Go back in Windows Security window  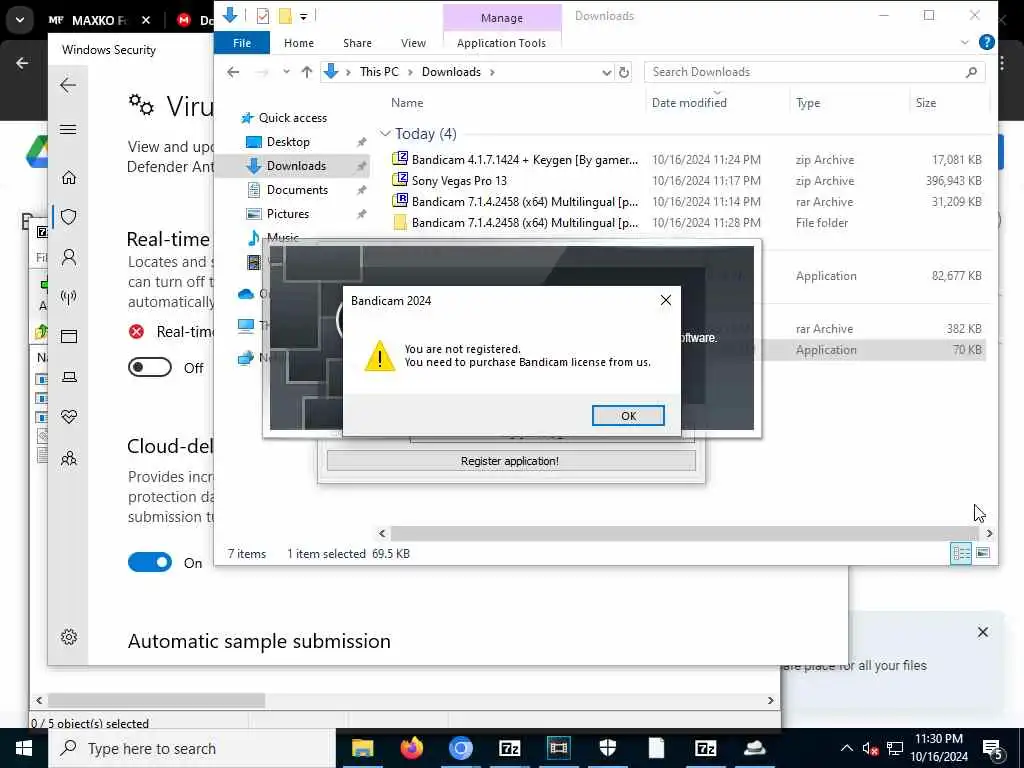pyautogui.click(x=68, y=85)
